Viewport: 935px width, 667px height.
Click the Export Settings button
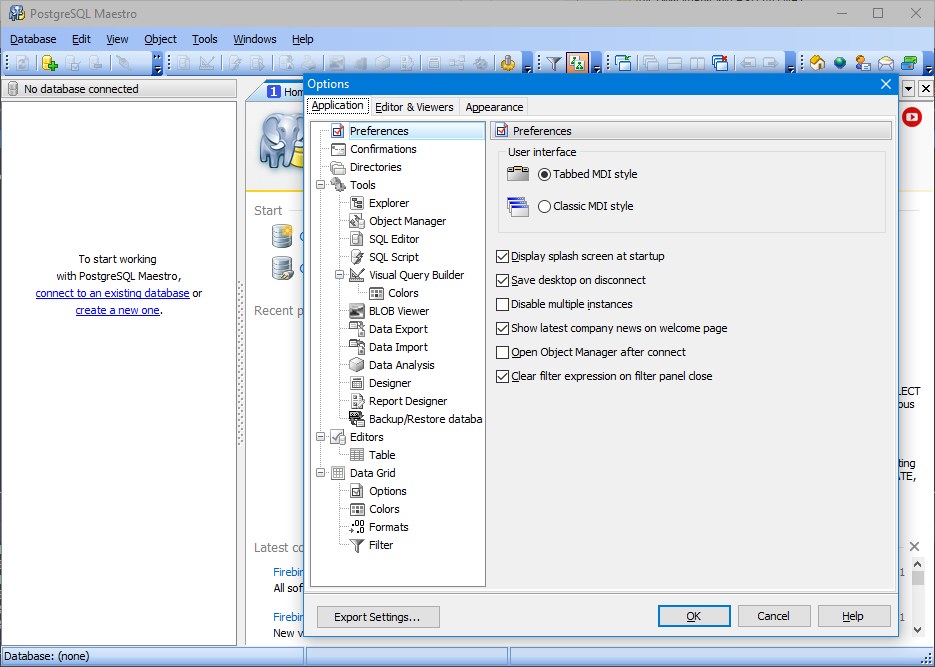click(x=378, y=617)
